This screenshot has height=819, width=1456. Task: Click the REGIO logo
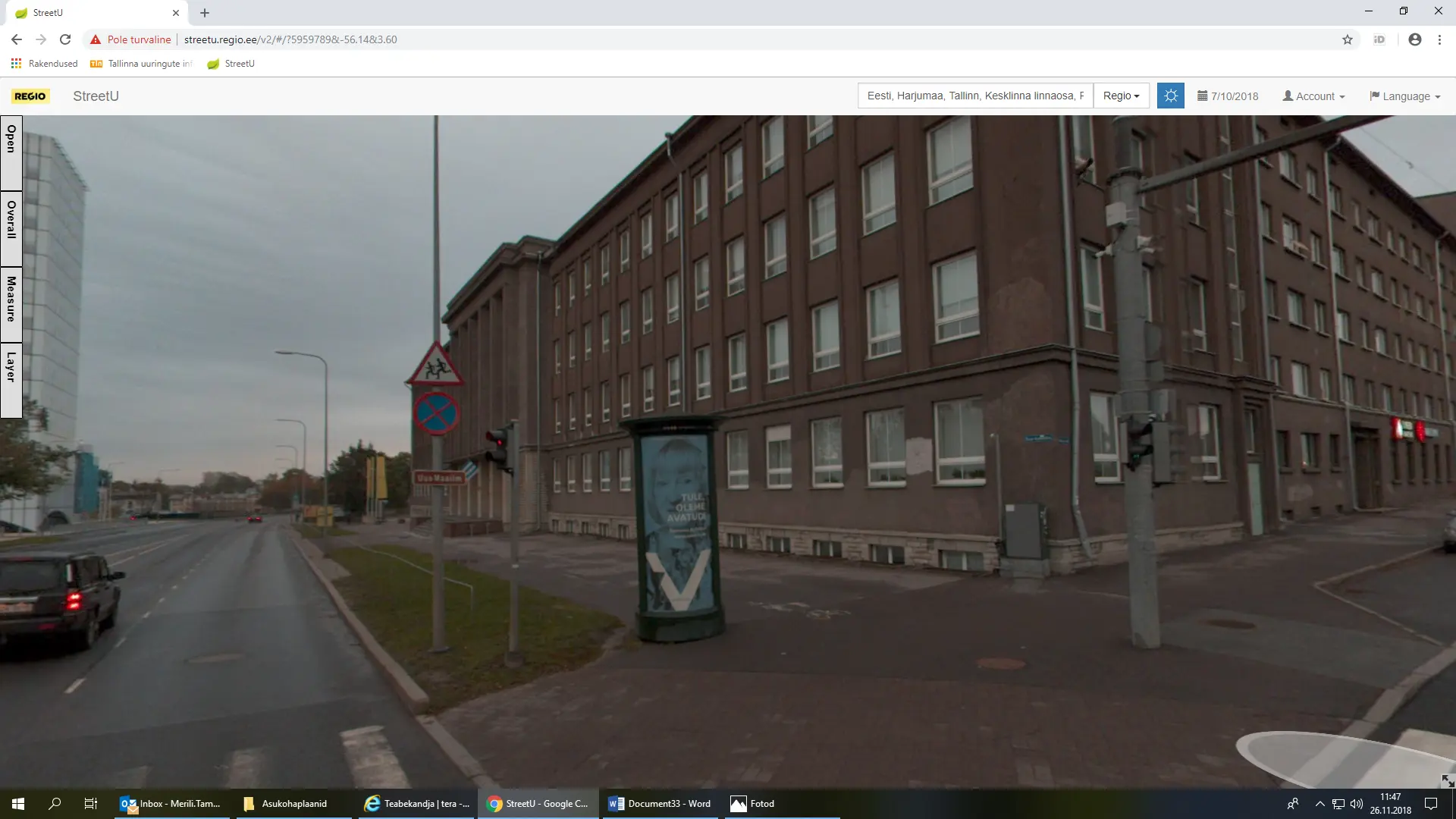coord(30,96)
